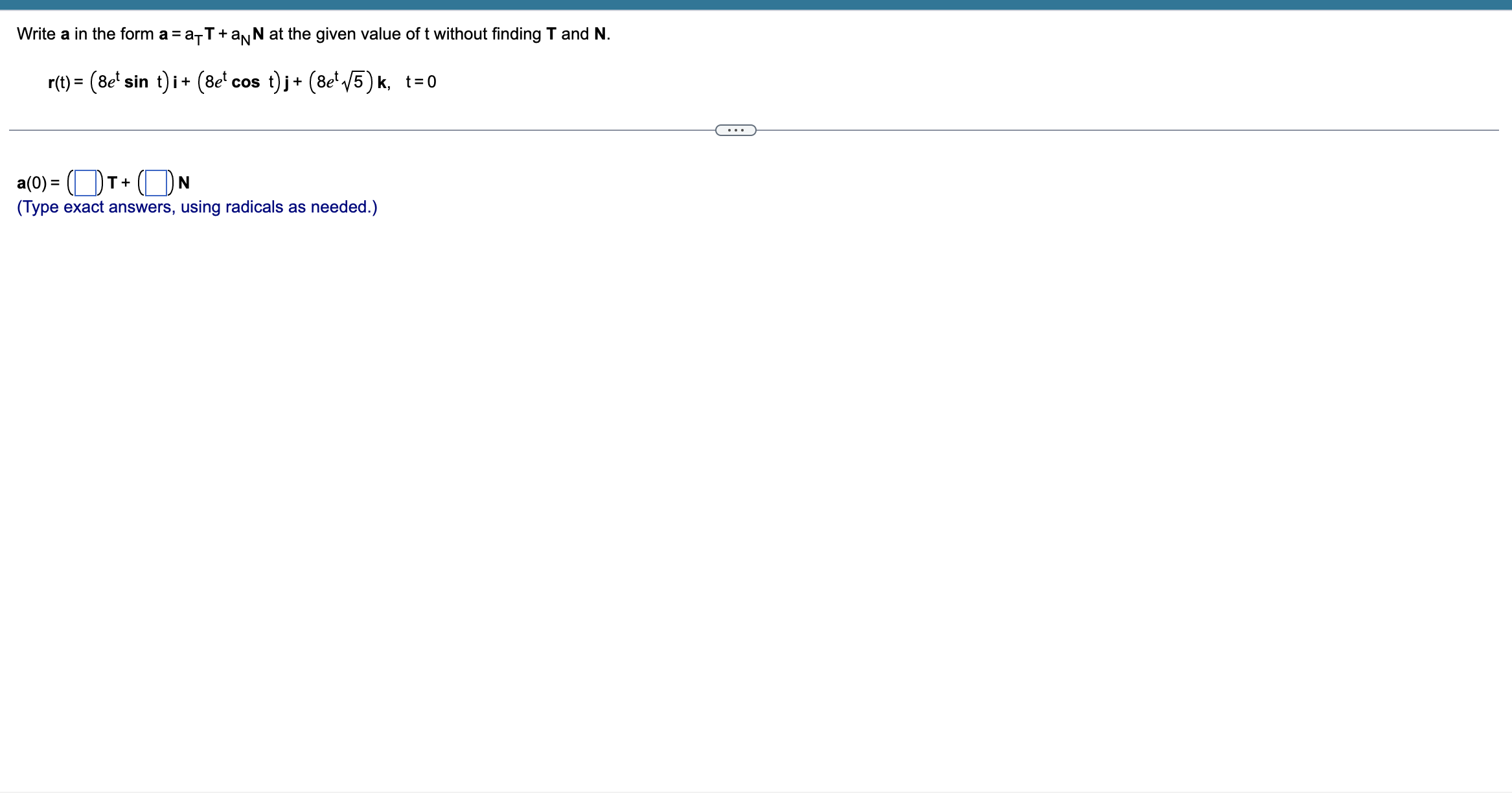The width and height of the screenshot is (1512, 793).
Task: Click the square root of 5 symbol
Action: point(353,82)
